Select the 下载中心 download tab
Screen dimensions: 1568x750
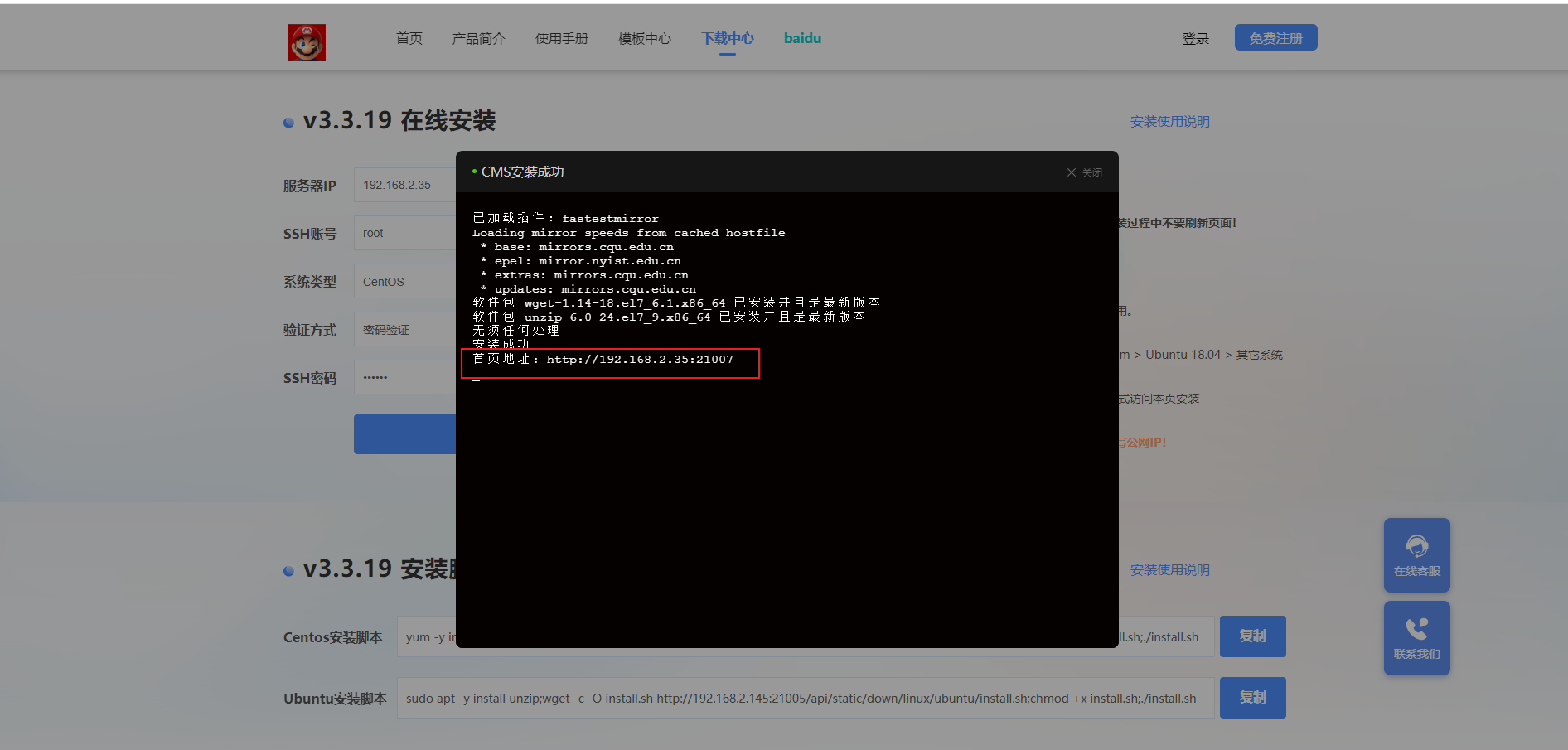(x=727, y=38)
